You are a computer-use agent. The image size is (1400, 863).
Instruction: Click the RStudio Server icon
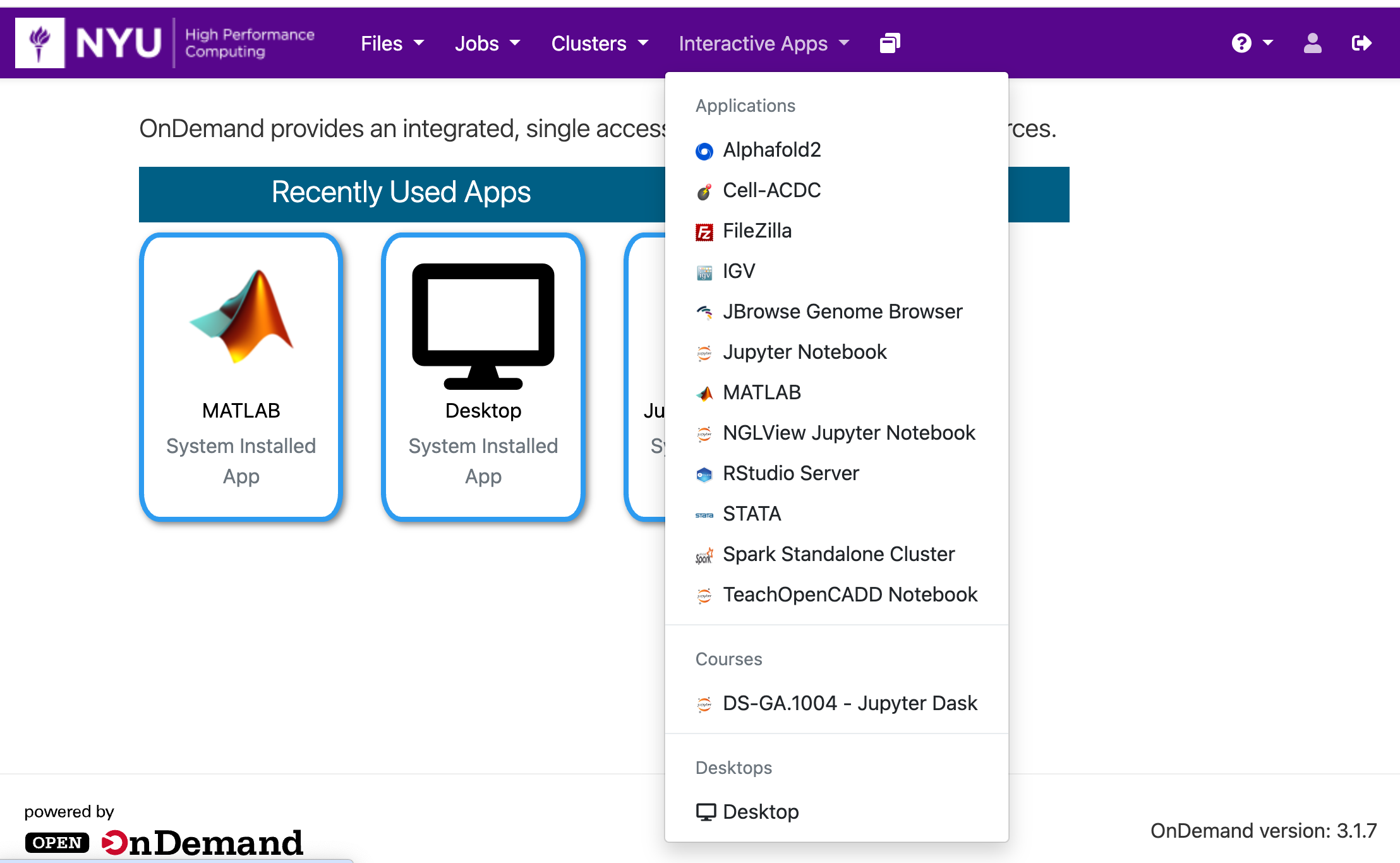click(704, 474)
